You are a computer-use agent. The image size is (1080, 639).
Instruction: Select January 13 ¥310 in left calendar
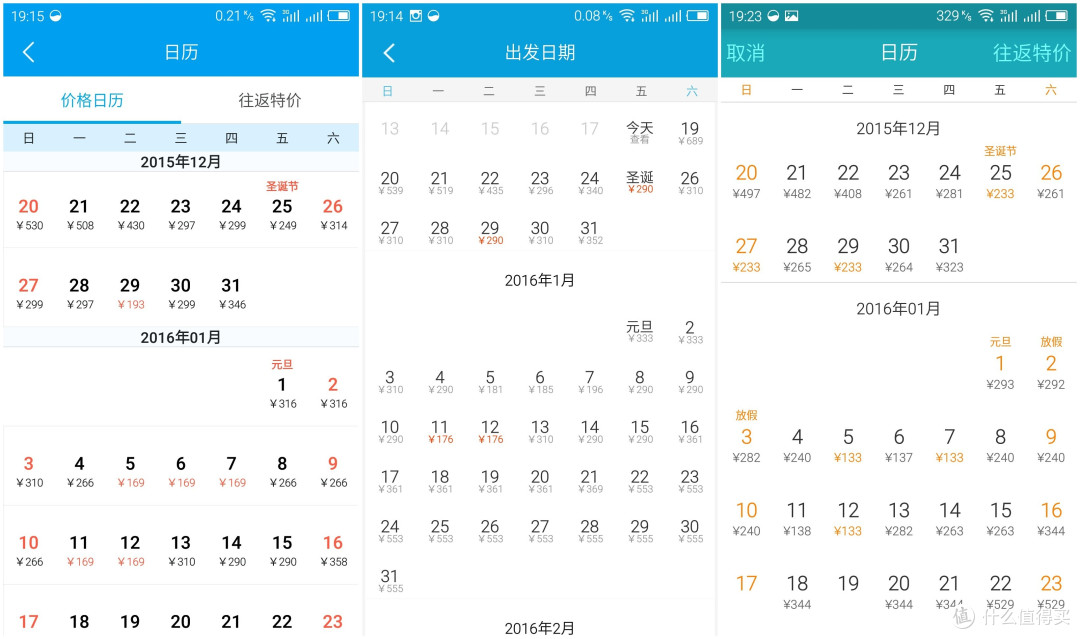(181, 551)
